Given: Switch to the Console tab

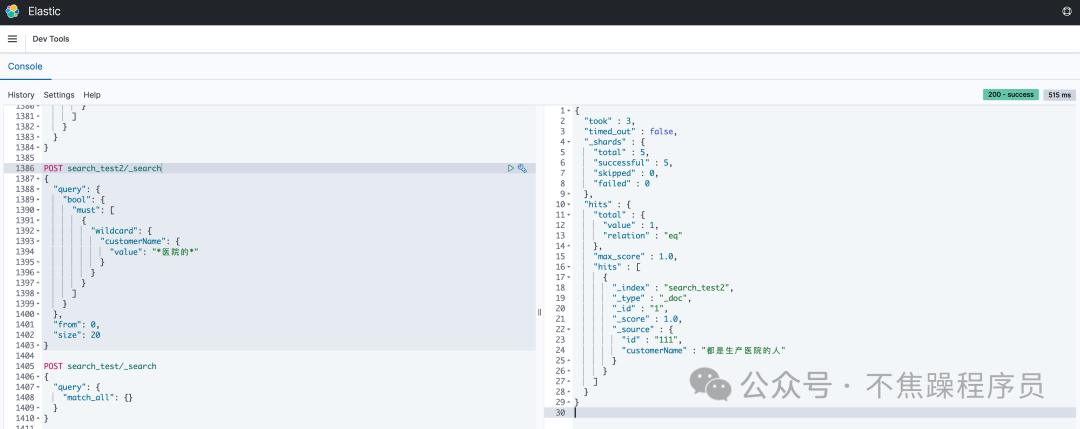Looking at the screenshot, I should (x=25, y=66).
